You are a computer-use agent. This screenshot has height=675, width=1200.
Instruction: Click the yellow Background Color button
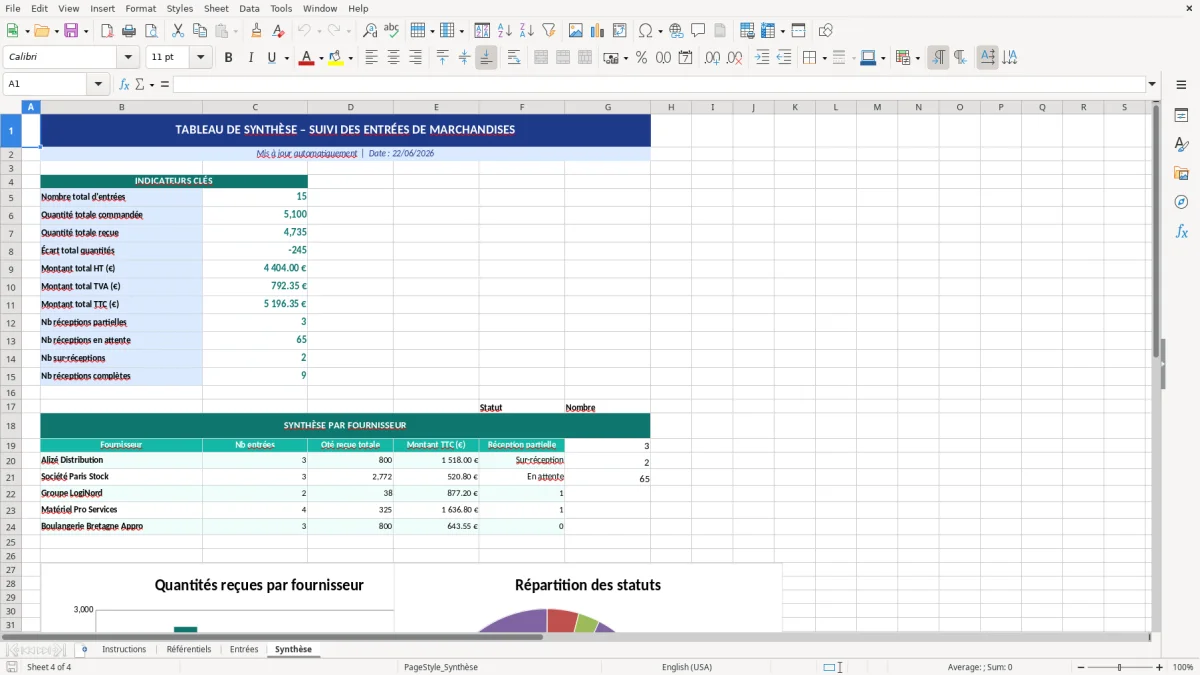pos(336,58)
